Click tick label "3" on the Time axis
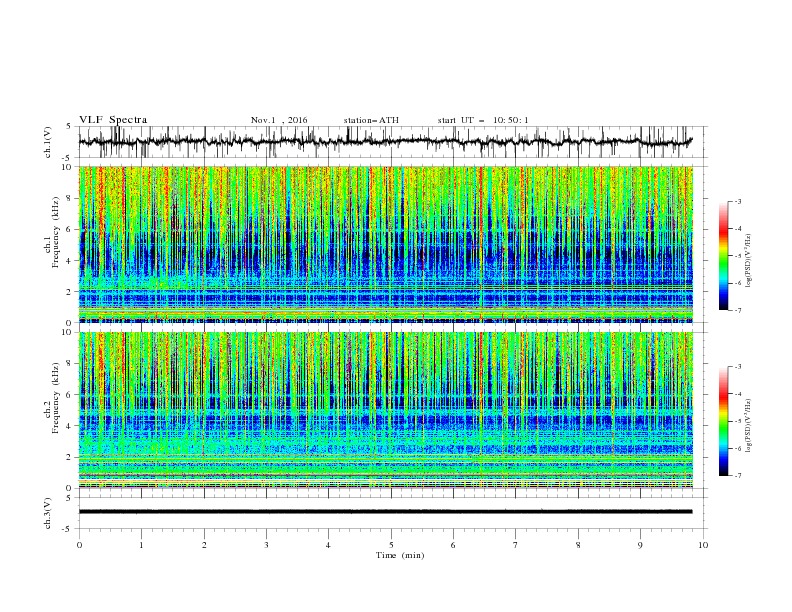Viewport: 792px width, 612px height. pos(267,545)
